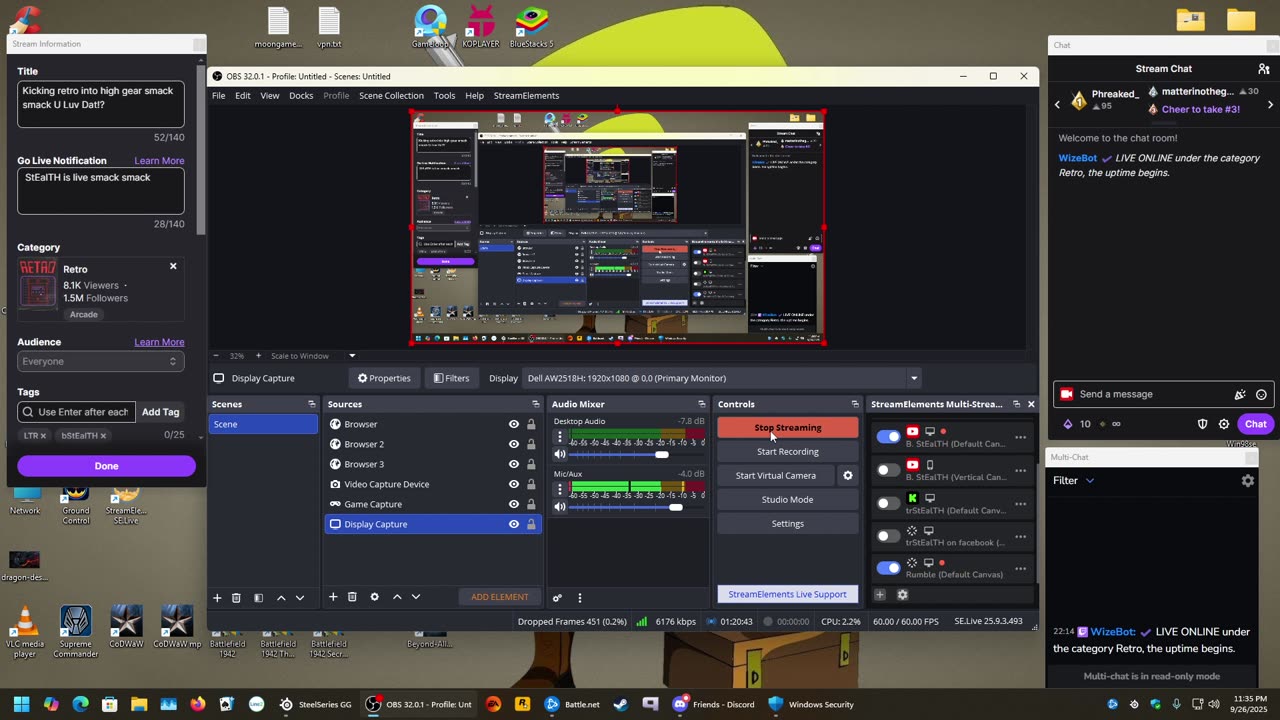
Task: Open the emote picker in Stream Chat
Action: tap(1261, 394)
